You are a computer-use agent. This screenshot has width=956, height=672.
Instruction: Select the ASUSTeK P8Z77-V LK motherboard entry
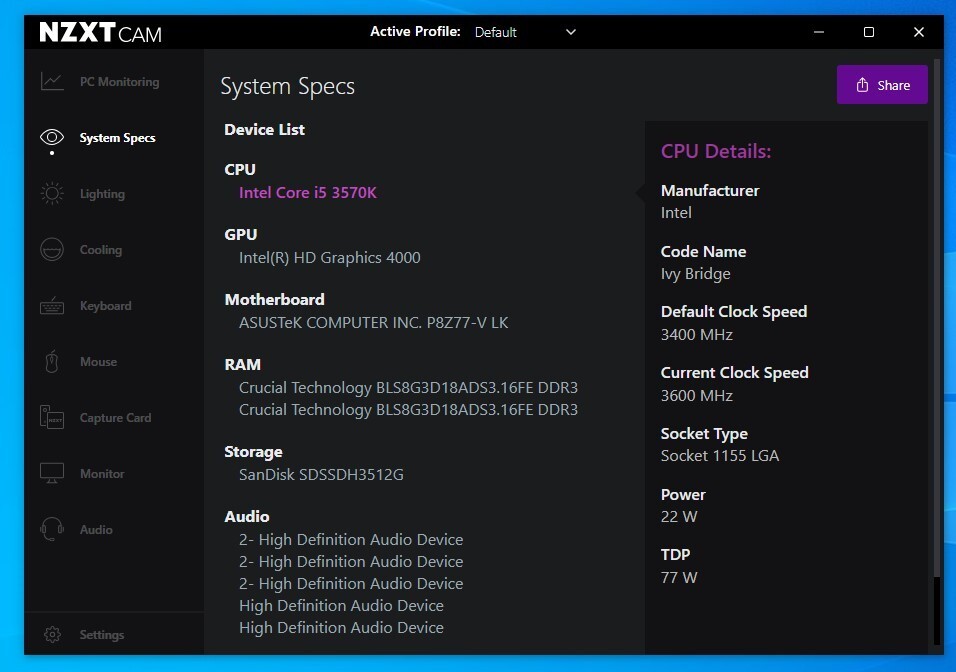point(374,323)
